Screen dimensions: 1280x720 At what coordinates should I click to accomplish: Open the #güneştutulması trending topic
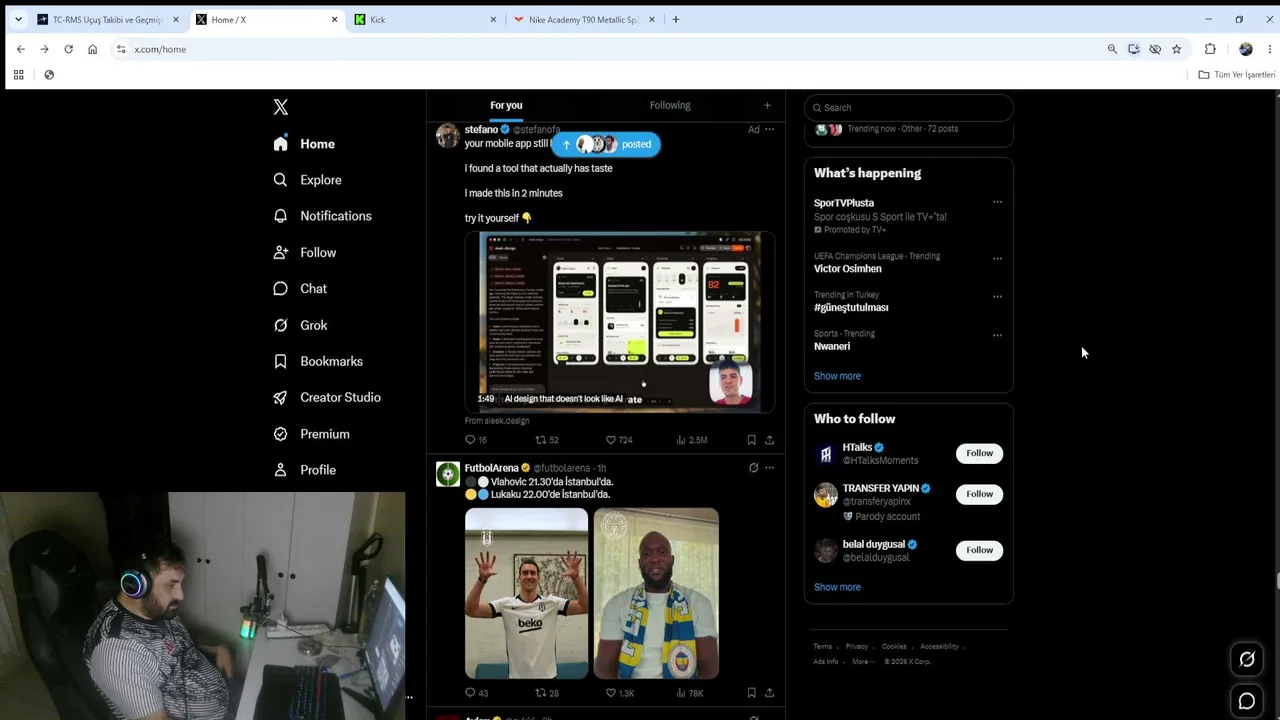851,308
